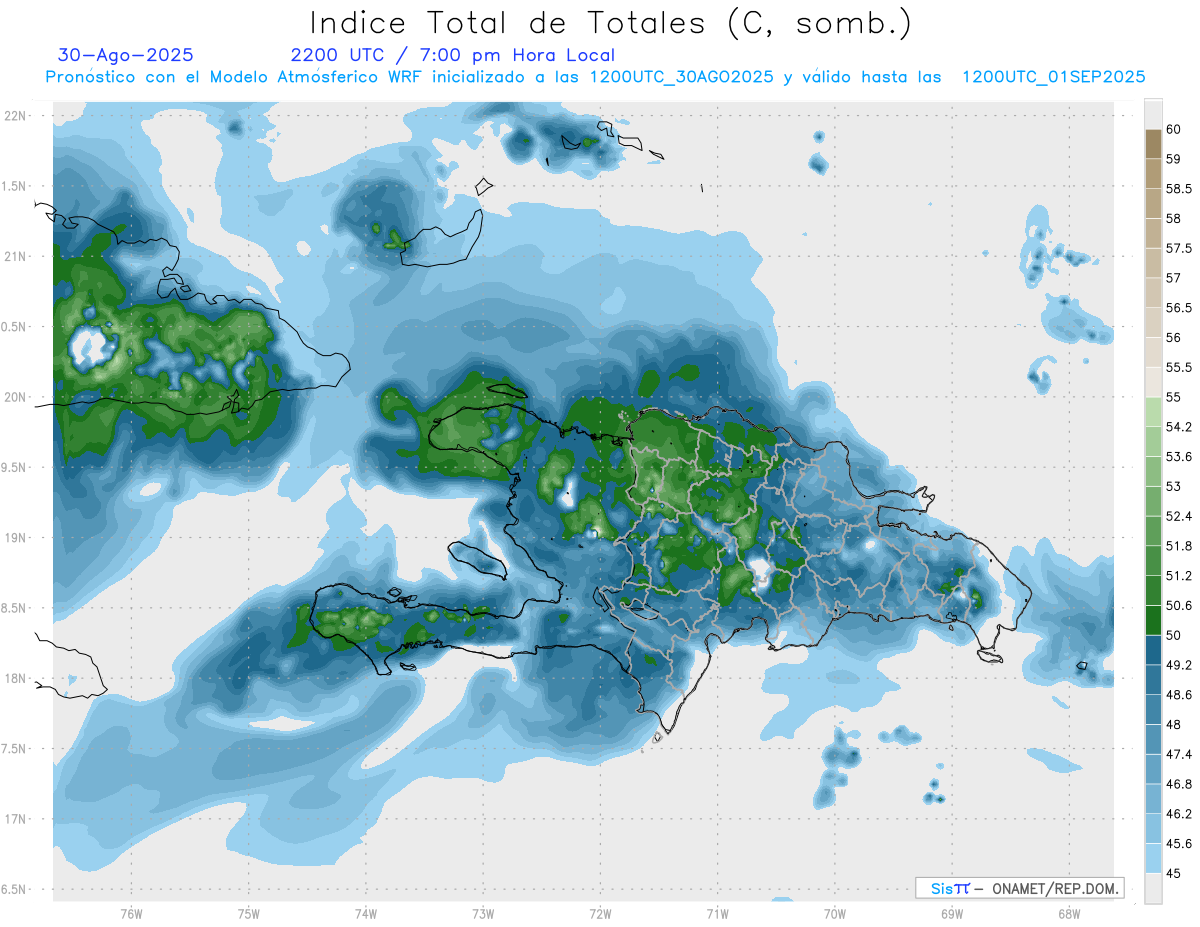Screen dimensions: 1200x927
Task: Pick the beige swatch between 56 and 56.5
Action: click(x=1153, y=322)
